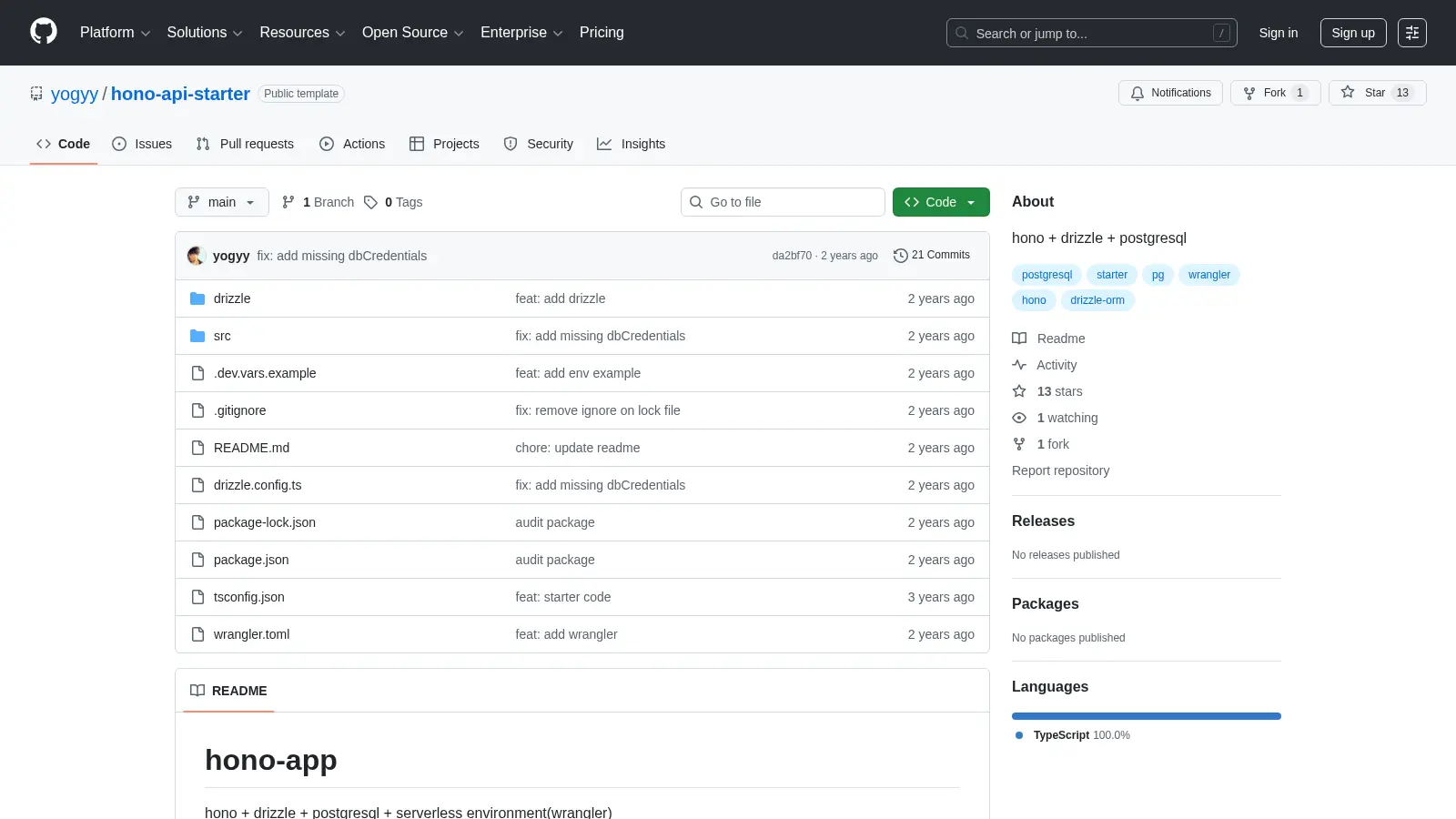Click the book icon in README header
This screenshot has height=819, width=1456.
(197, 691)
